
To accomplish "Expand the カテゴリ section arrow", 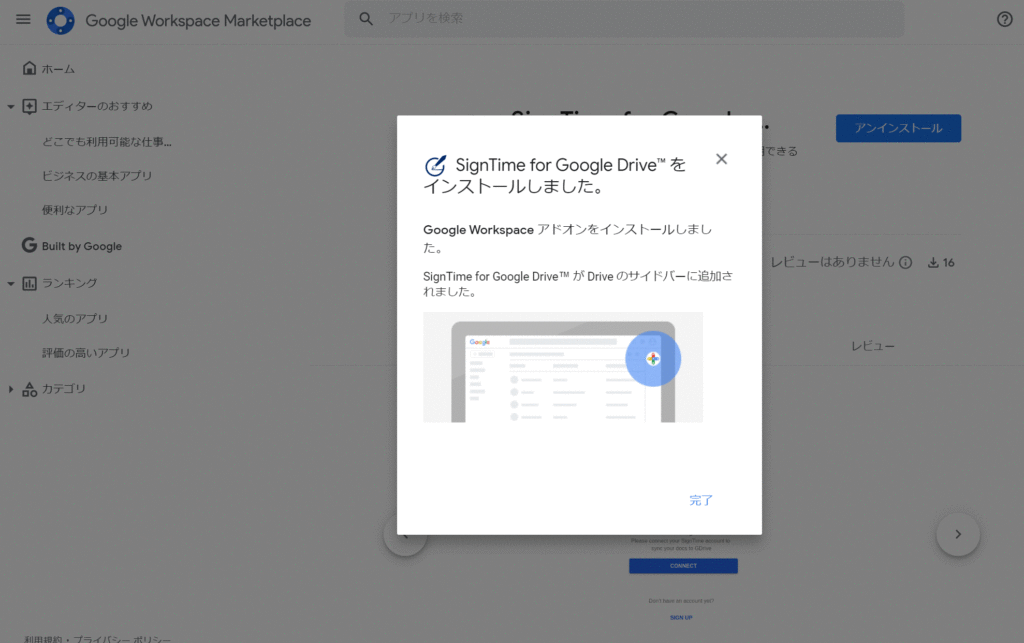I will 10,389.
